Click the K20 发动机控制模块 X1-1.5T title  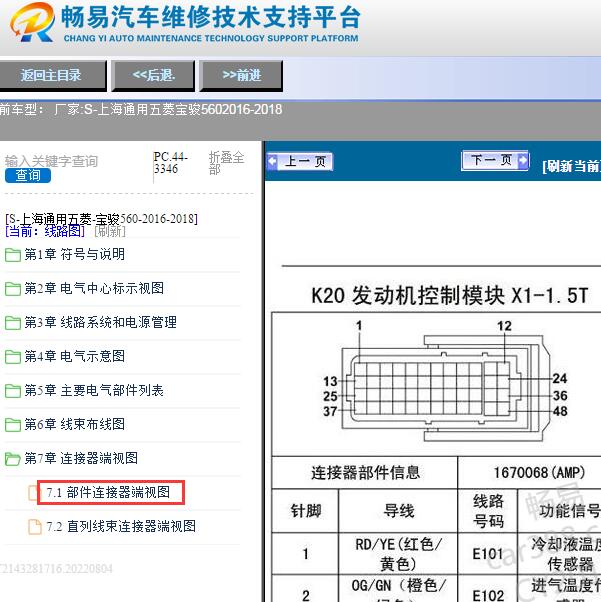pyautogui.click(x=449, y=296)
